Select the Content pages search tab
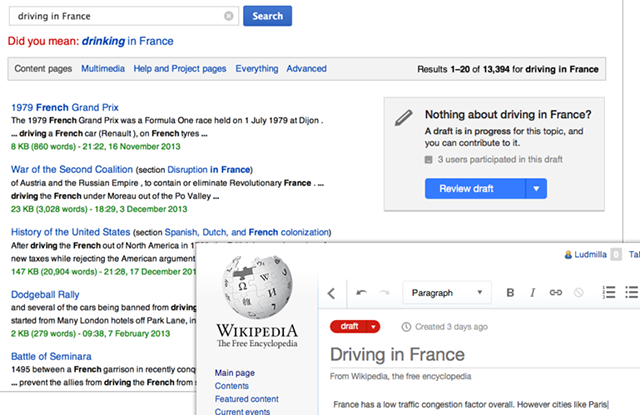Image resolution: width=640 pixels, height=415 pixels. 43,69
